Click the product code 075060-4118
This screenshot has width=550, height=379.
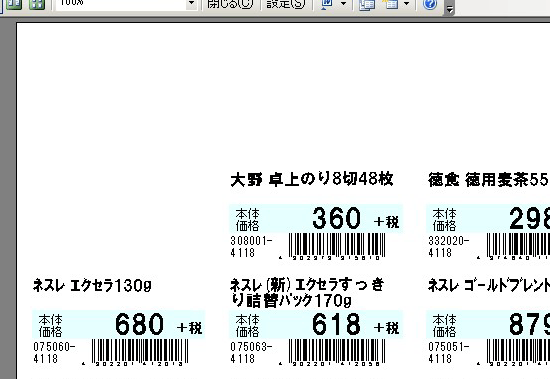point(54,353)
